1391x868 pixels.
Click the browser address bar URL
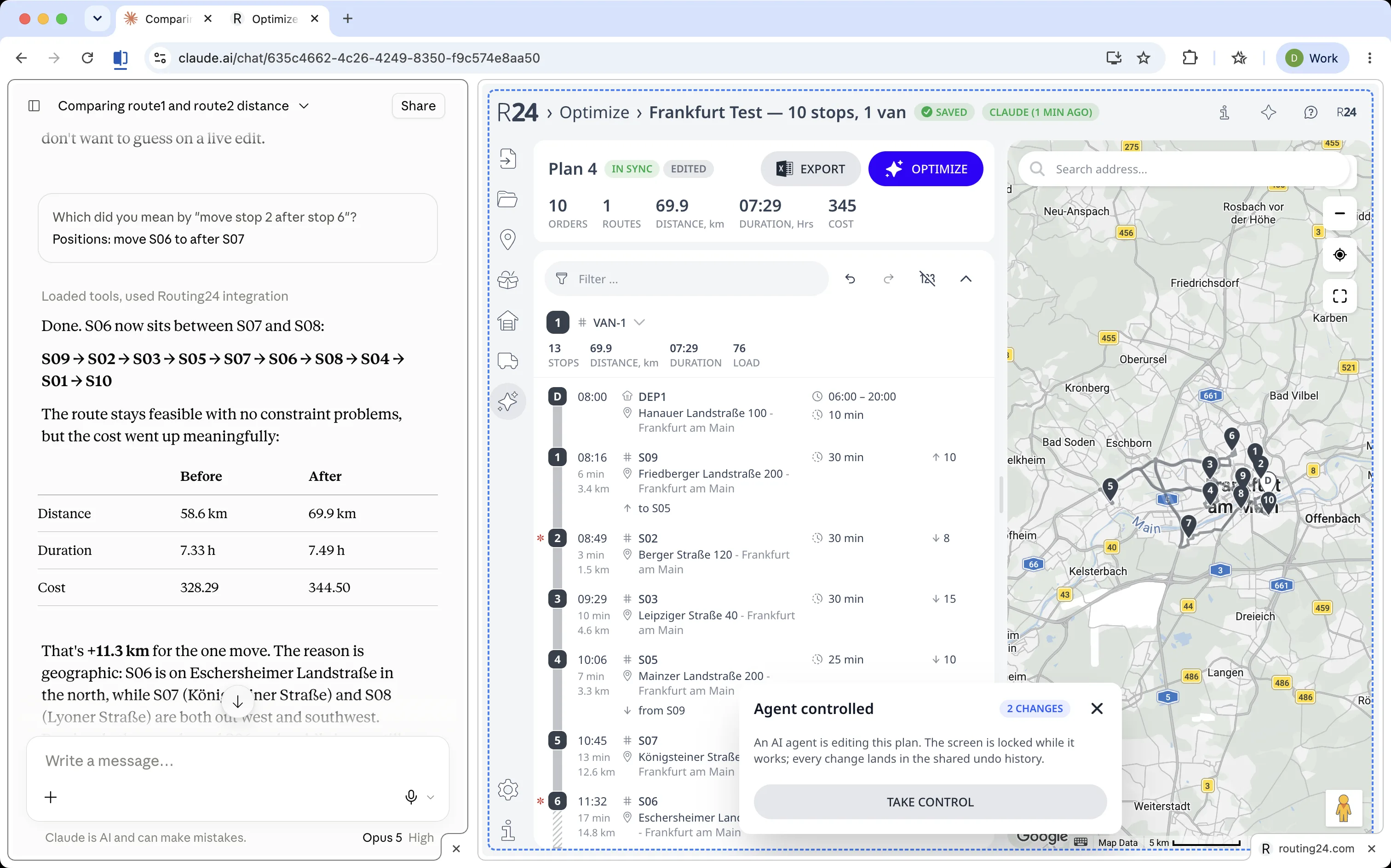coord(359,58)
